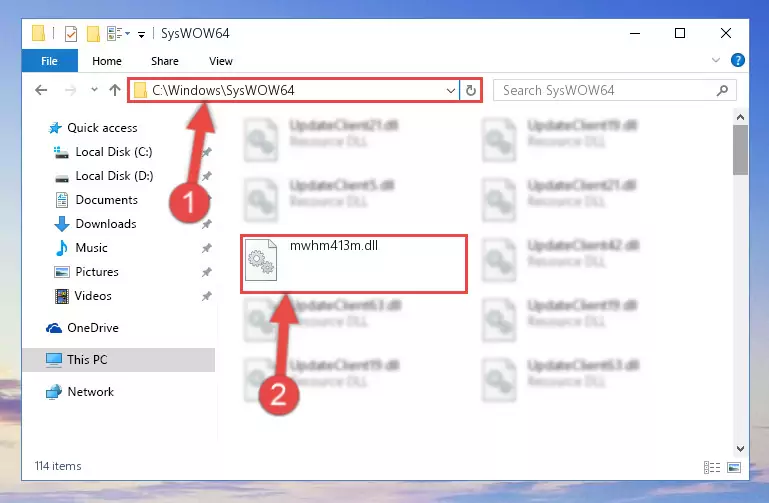Click the scrollbar down arrow

pos(740,449)
